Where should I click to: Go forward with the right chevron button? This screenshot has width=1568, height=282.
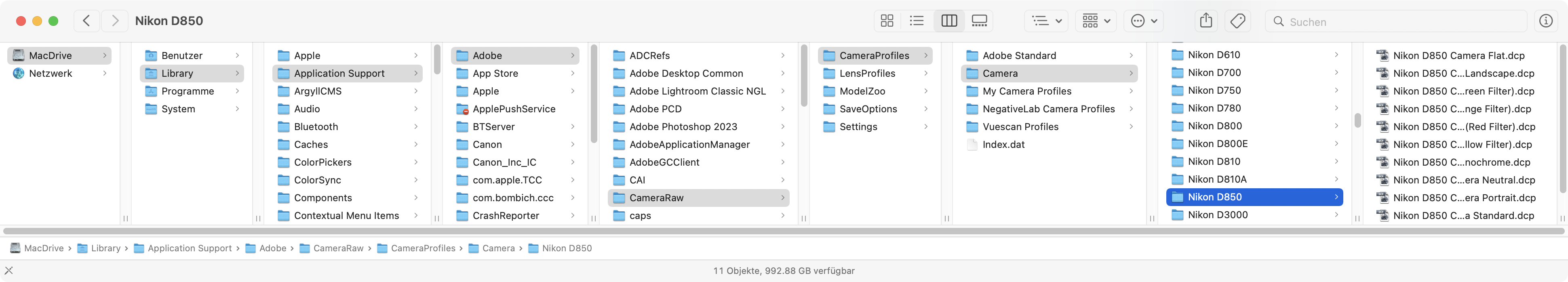pos(115,21)
